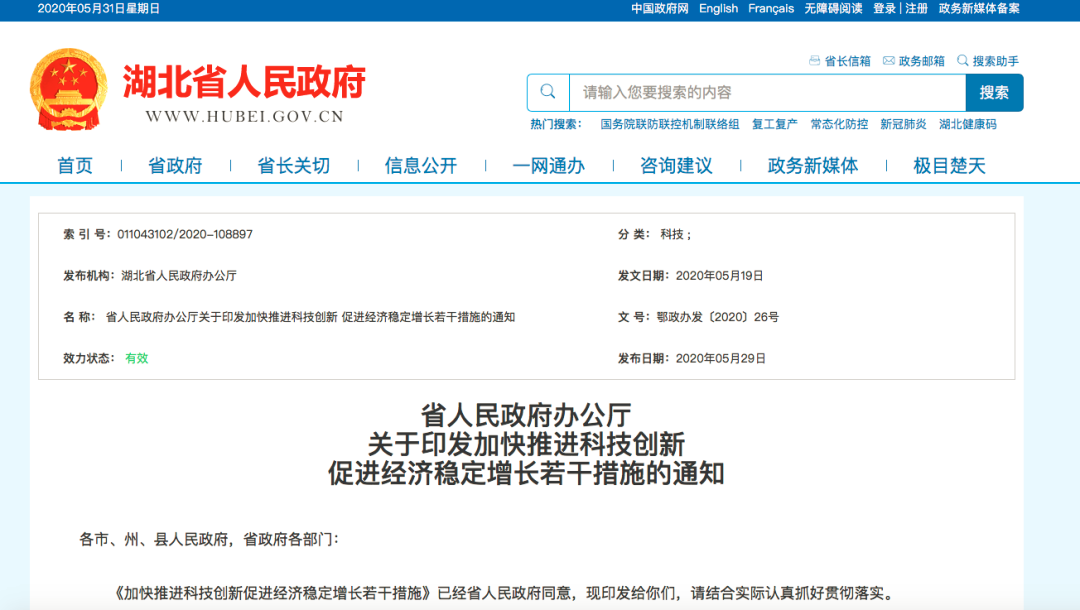Open the 一网通办 online services menu

click(x=548, y=166)
